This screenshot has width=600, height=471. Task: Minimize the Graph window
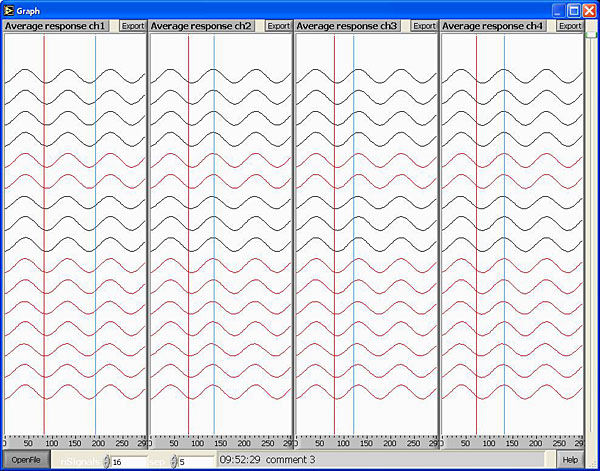[558, 11]
